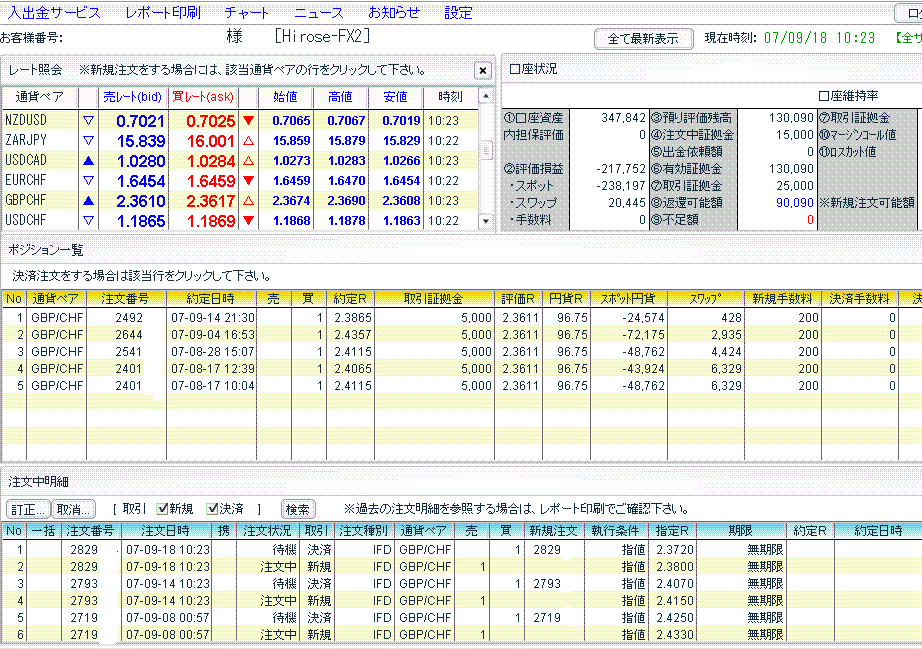922x649 pixels.
Task: Click the 取消... order cancel button
Action: point(74,509)
